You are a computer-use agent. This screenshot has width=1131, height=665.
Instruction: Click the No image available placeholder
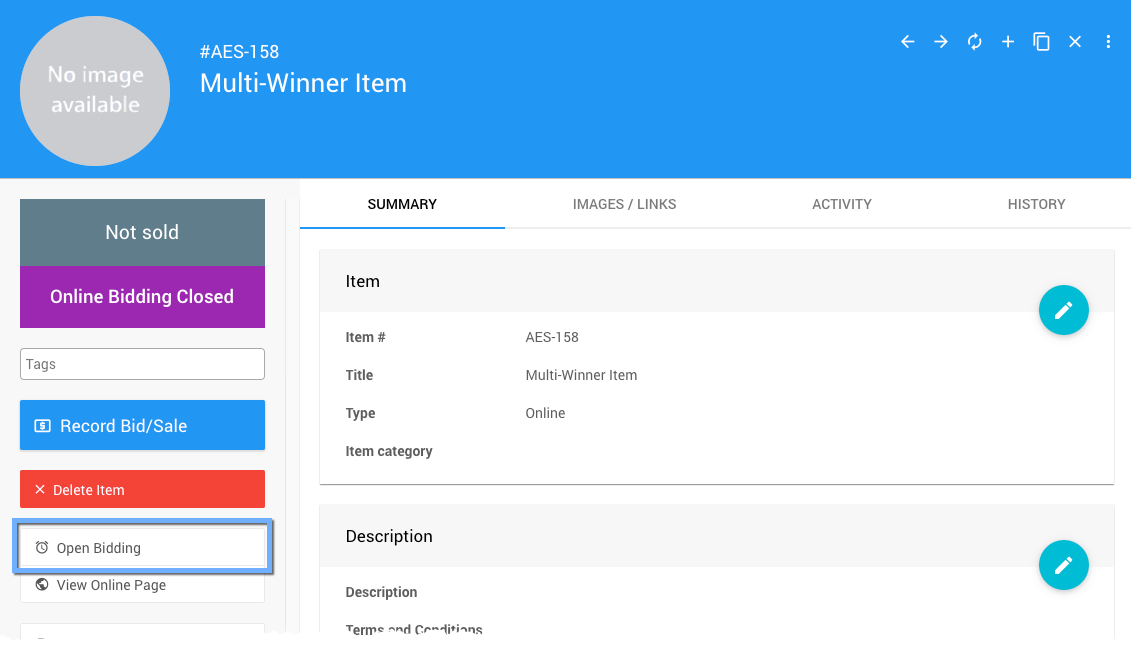click(95, 90)
